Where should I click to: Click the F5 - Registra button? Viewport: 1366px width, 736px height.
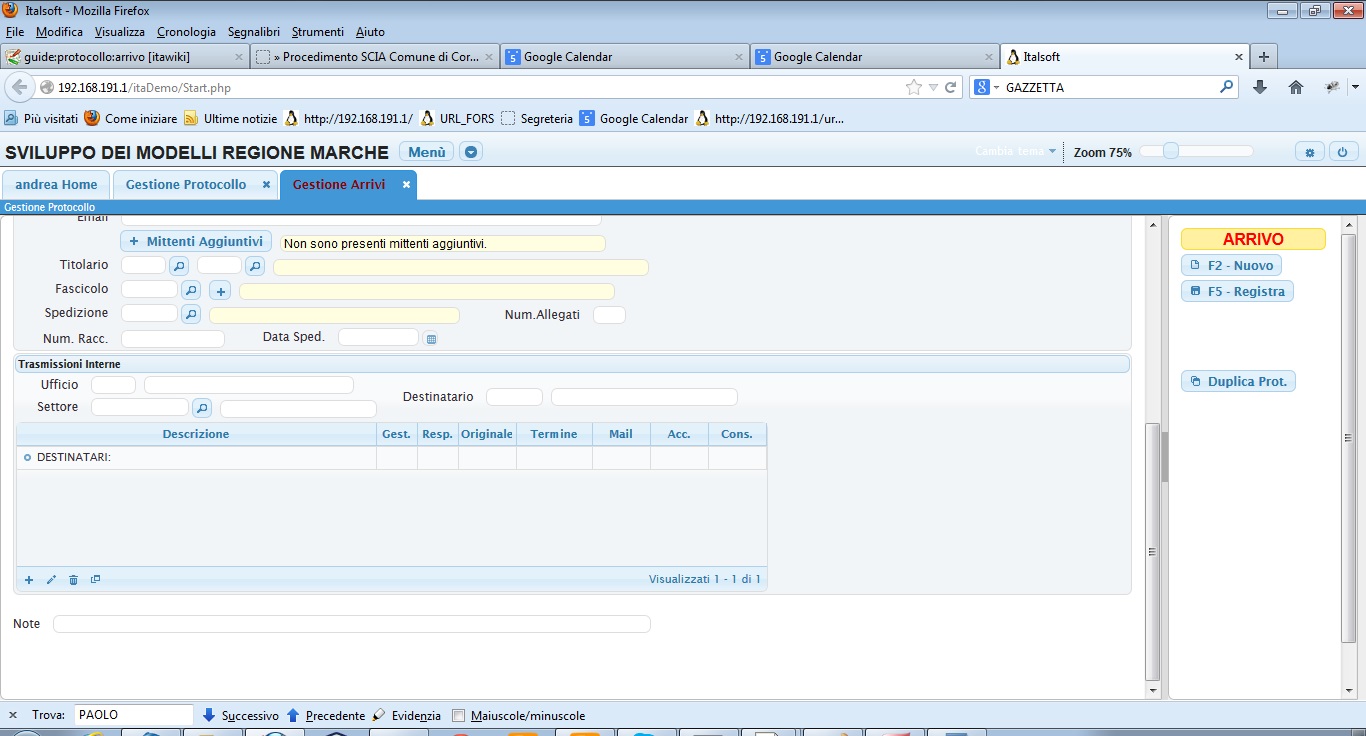pos(1237,292)
